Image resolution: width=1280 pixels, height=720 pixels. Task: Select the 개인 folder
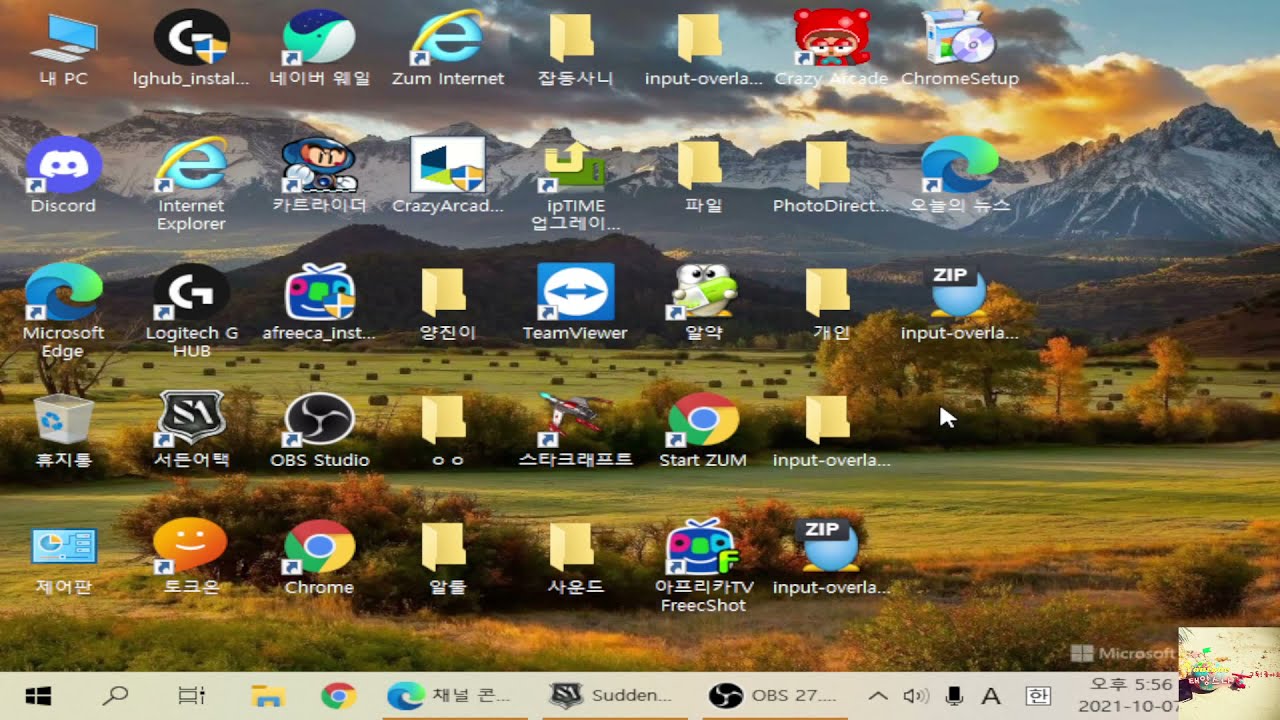[x=830, y=304]
